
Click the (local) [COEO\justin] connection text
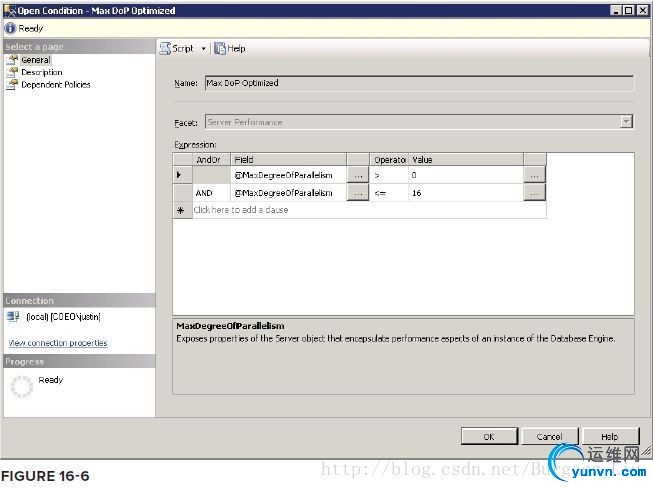(63, 317)
